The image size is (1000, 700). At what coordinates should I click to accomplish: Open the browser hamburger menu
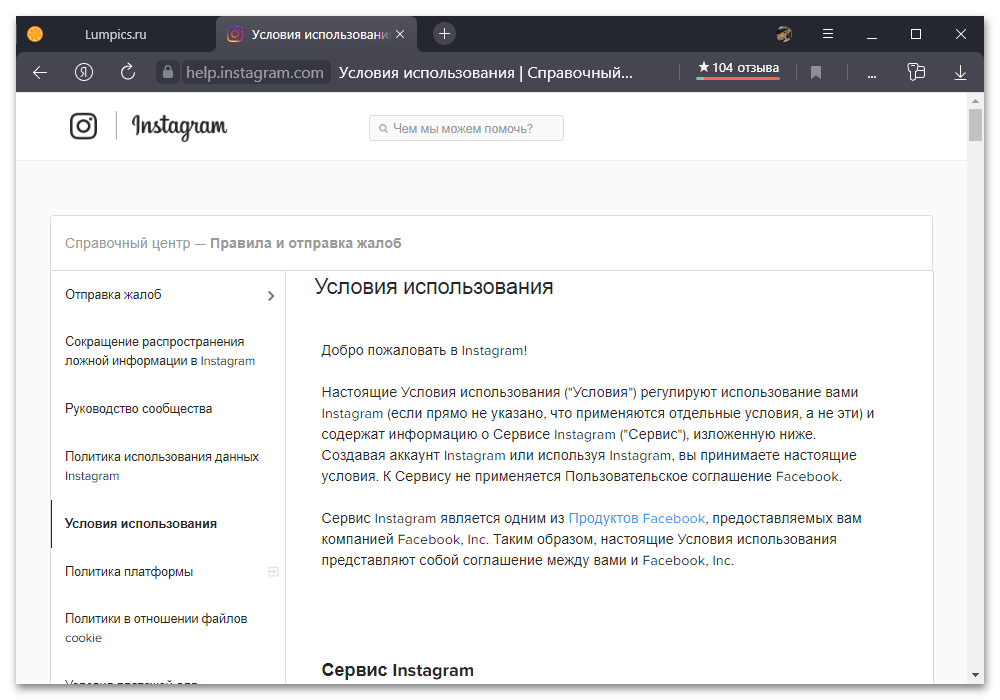[x=828, y=33]
